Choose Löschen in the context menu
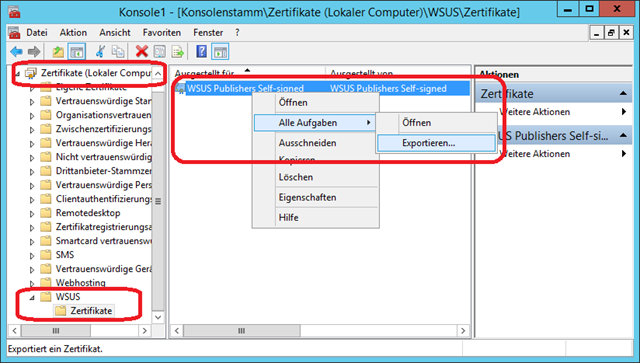The height and width of the screenshot is (363, 640). [316, 177]
